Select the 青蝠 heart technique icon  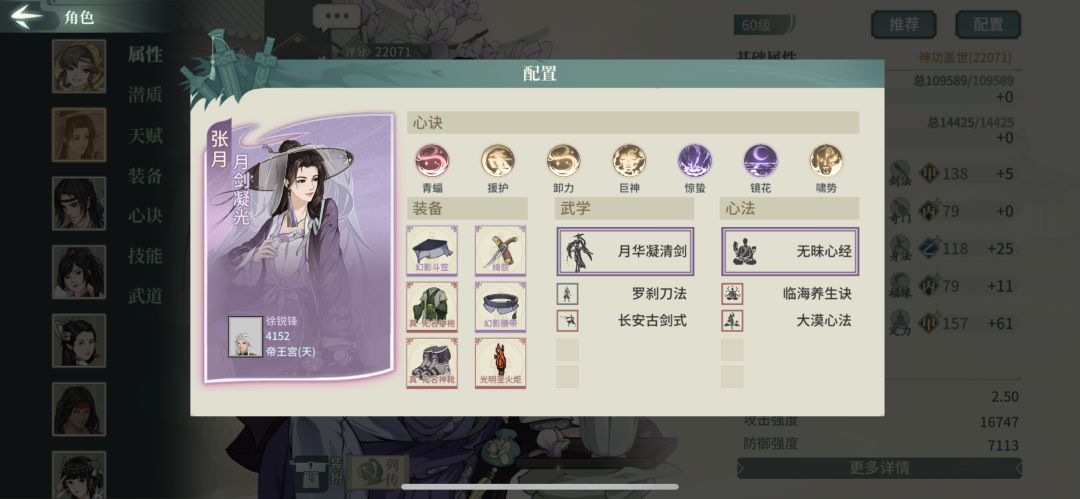point(432,161)
